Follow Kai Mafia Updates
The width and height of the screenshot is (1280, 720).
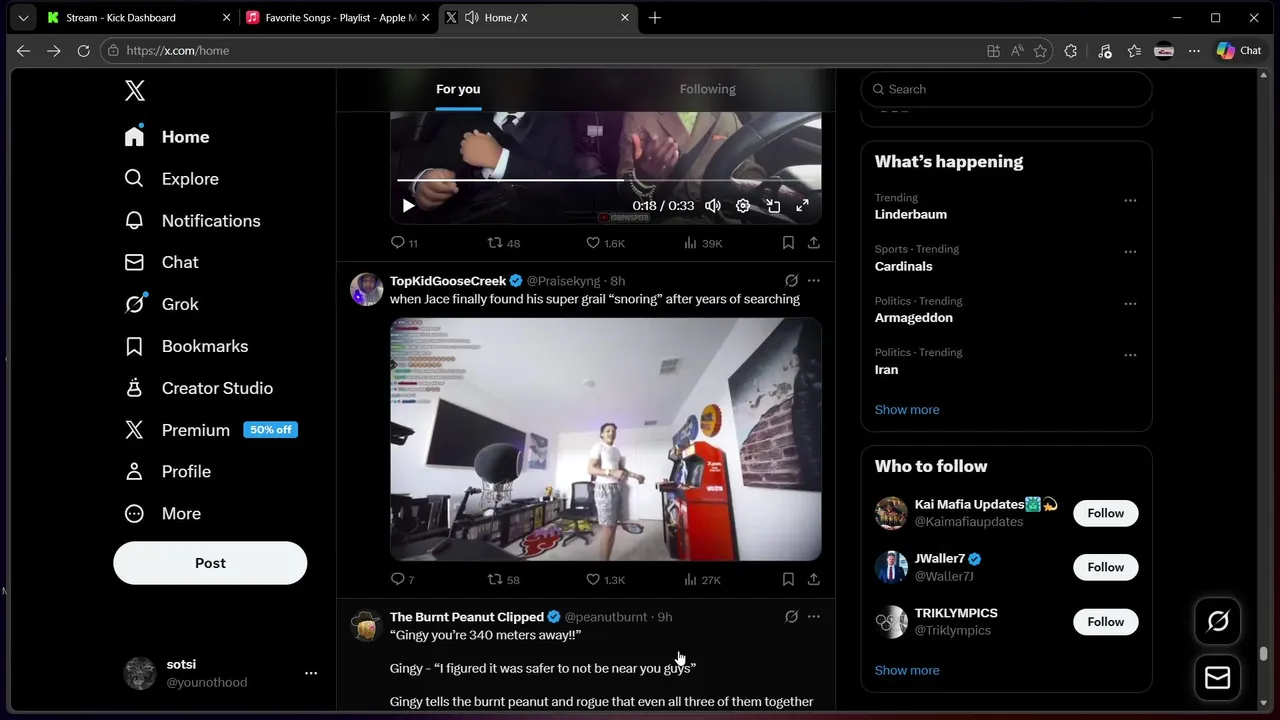[1106, 513]
